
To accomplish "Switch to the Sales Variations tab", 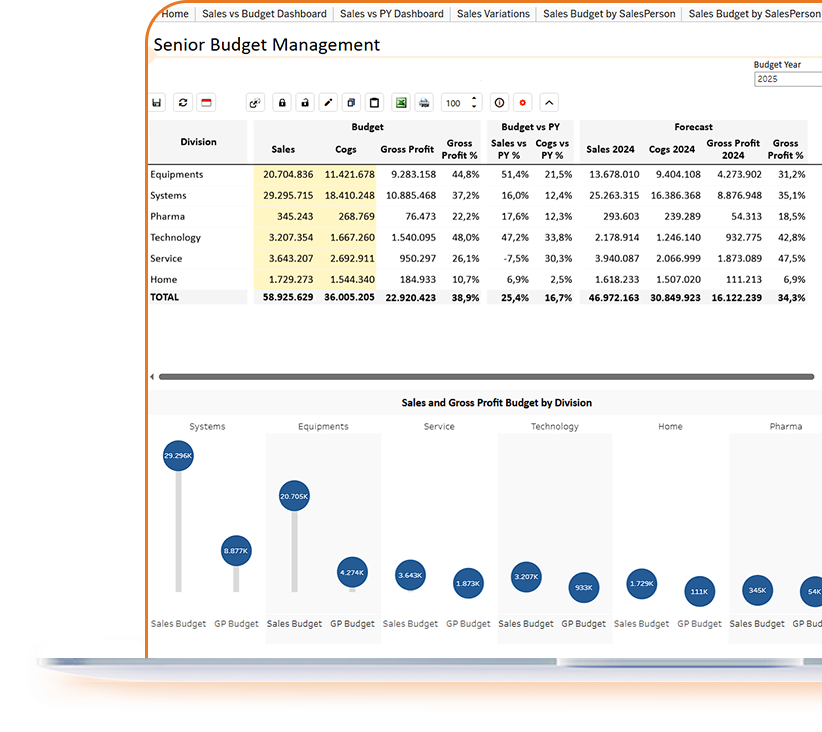I will click(x=492, y=14).
